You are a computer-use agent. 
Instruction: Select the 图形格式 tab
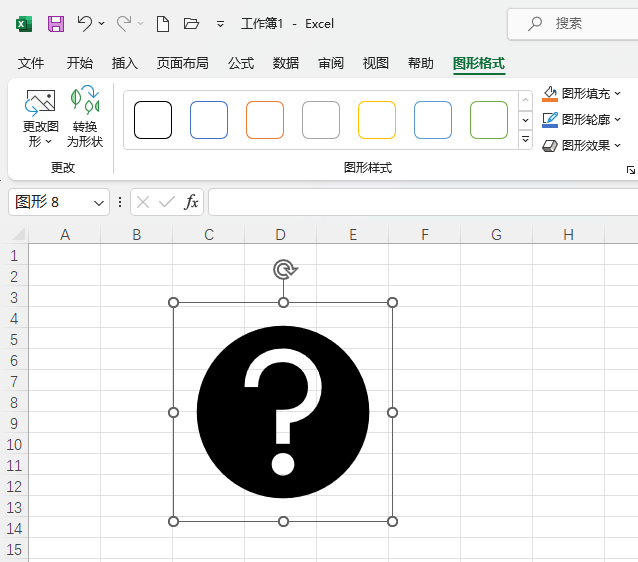(479, 64)
